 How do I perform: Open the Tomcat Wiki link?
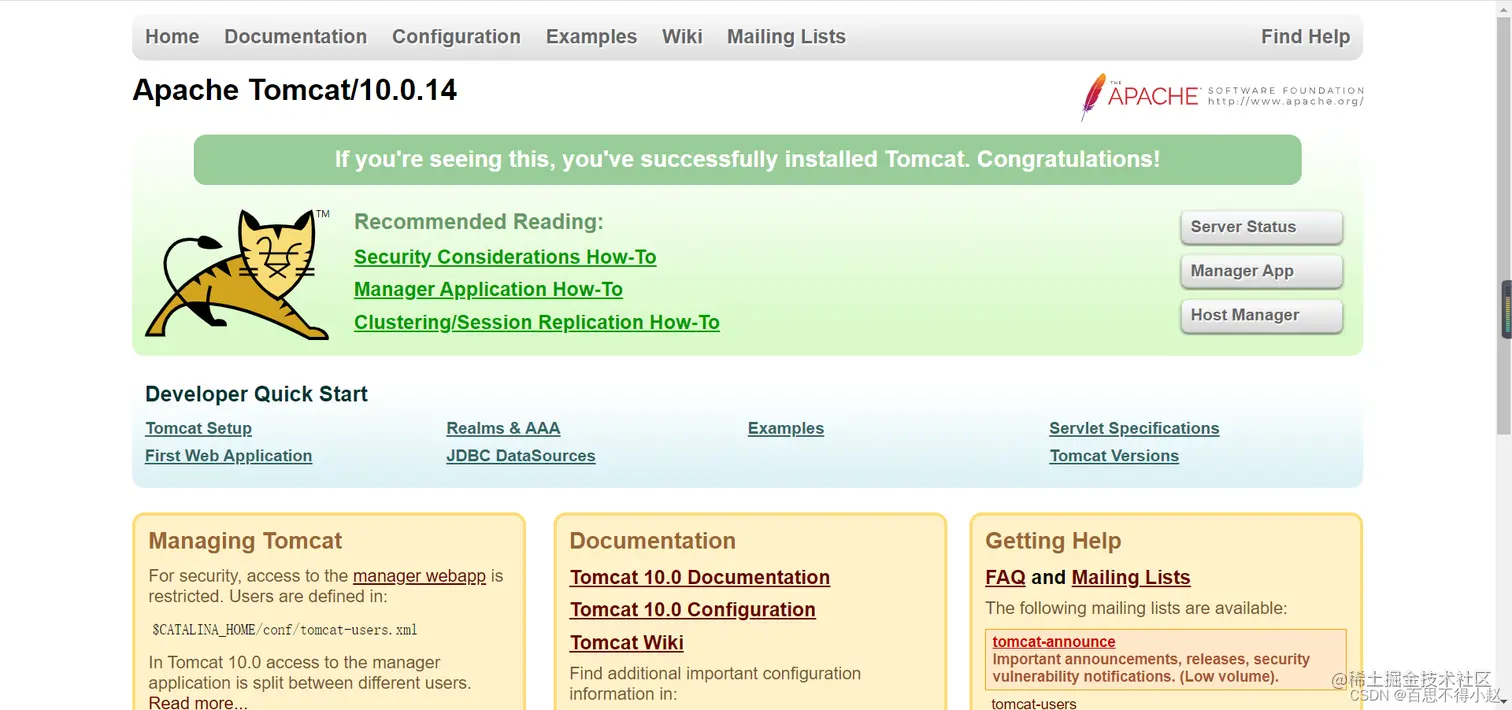point(627,643)
